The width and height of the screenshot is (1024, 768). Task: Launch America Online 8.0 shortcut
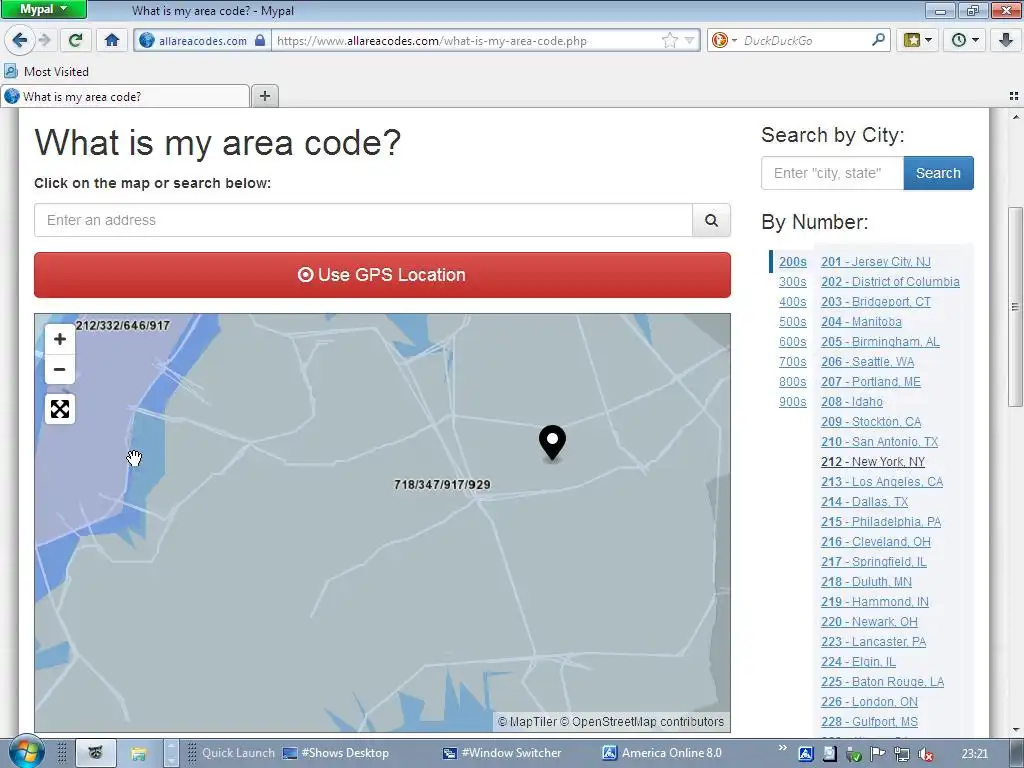coord(662,753)
